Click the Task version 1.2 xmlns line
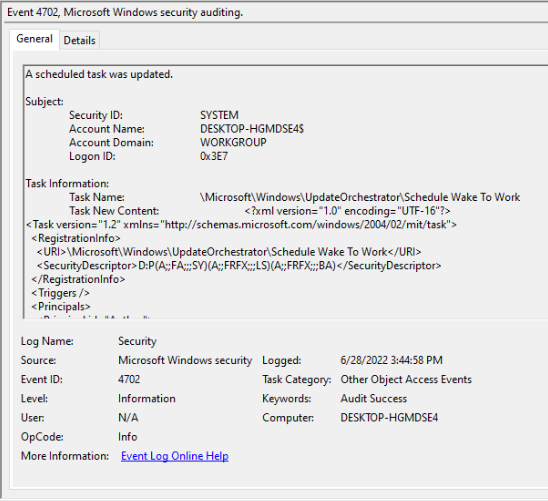The width and height of the screenshot is (548, 501). (x=241, y=225)
